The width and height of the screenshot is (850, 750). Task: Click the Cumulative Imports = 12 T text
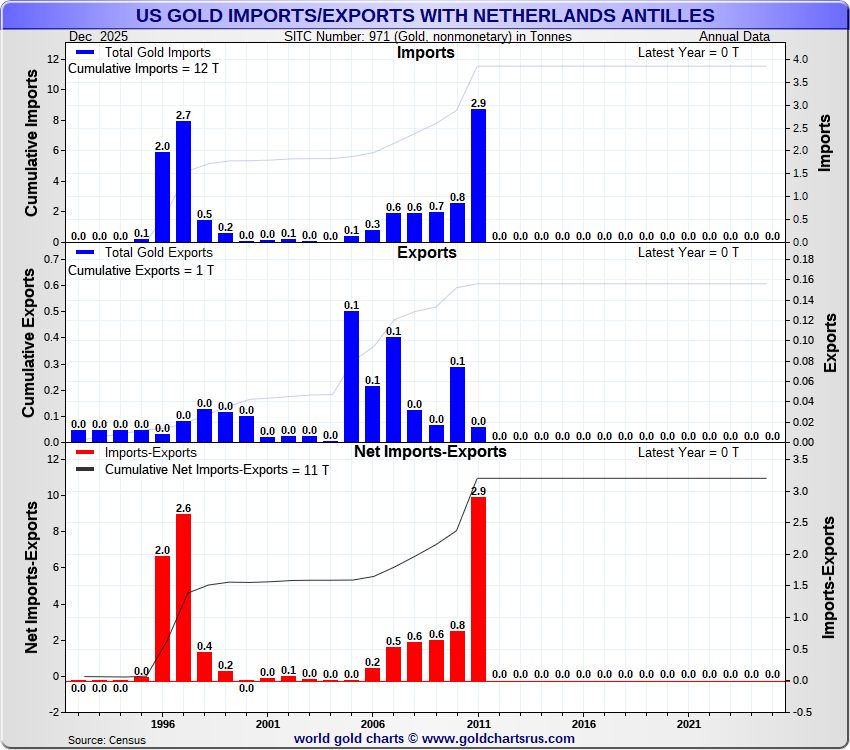143,69
